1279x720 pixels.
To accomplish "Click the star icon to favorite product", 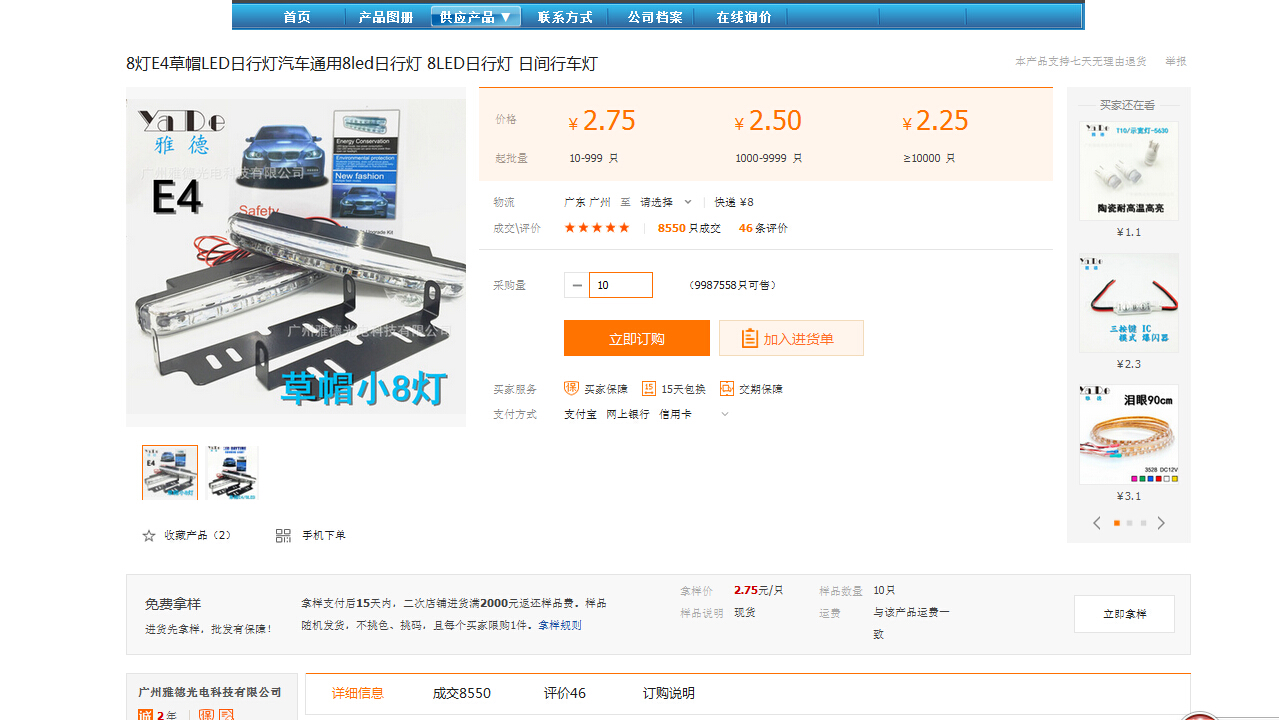I will (x=149, y=536).
